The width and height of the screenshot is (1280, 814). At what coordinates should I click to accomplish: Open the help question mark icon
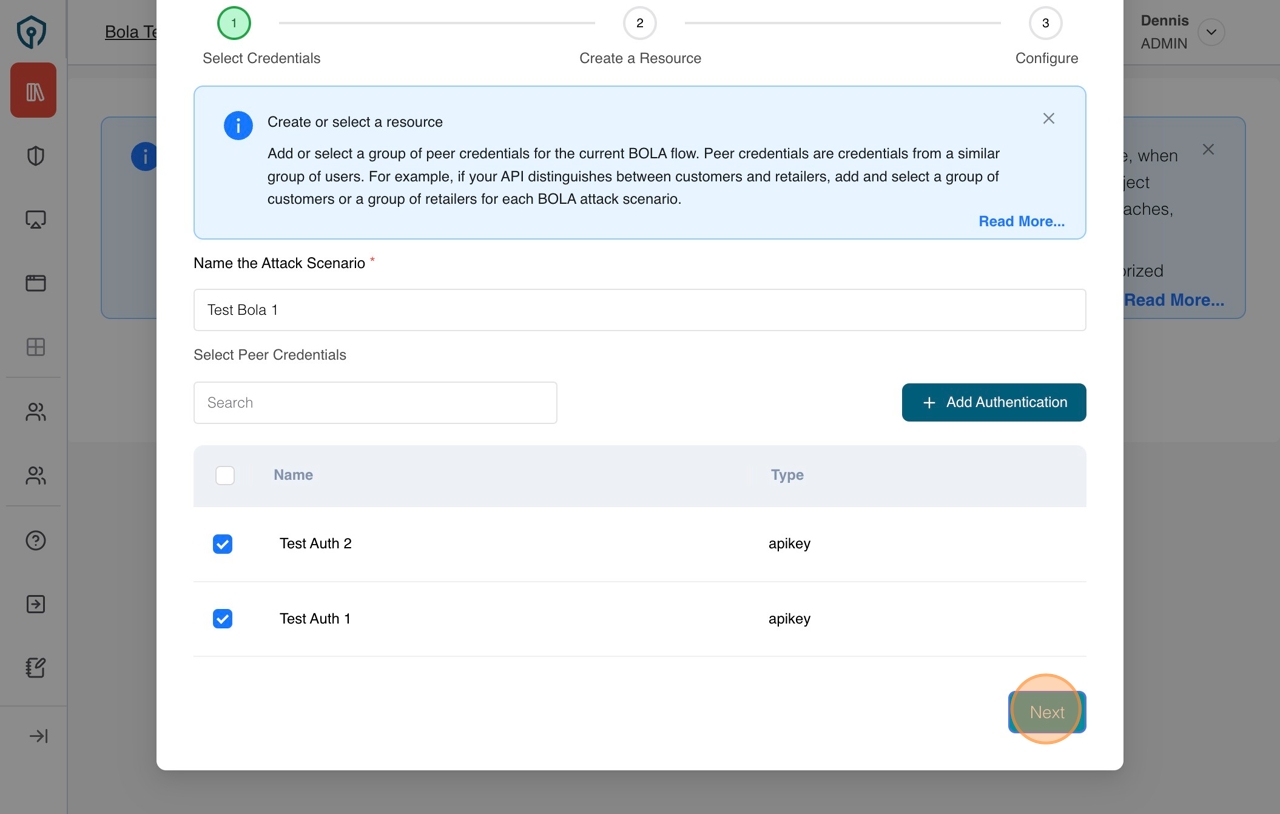click(36, 541)
